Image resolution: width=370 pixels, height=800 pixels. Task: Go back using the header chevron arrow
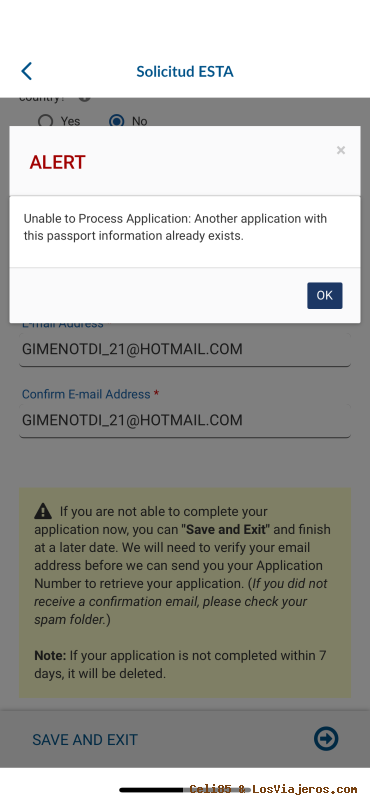coord(27,71)
